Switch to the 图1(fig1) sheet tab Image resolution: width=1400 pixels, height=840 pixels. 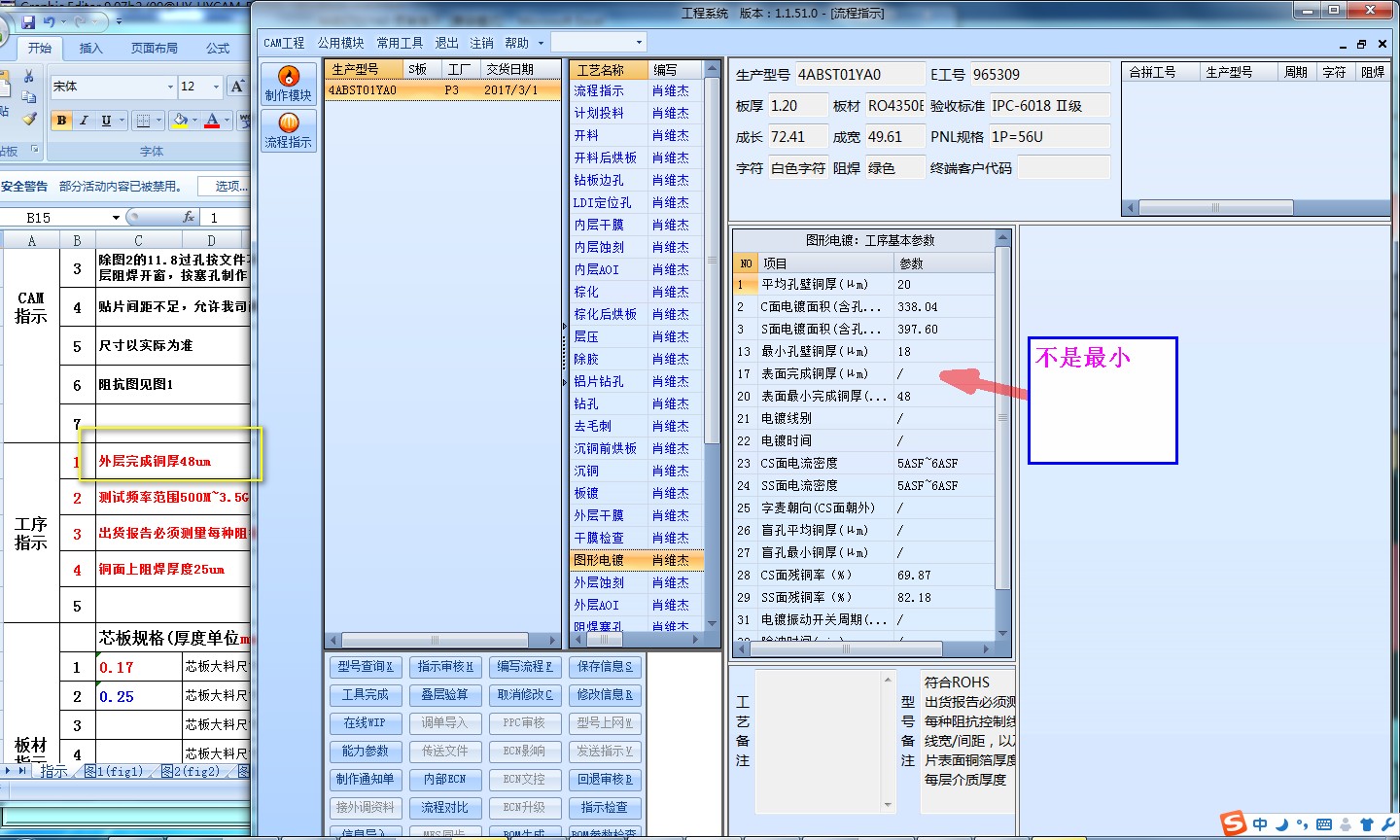click(114, 771)
